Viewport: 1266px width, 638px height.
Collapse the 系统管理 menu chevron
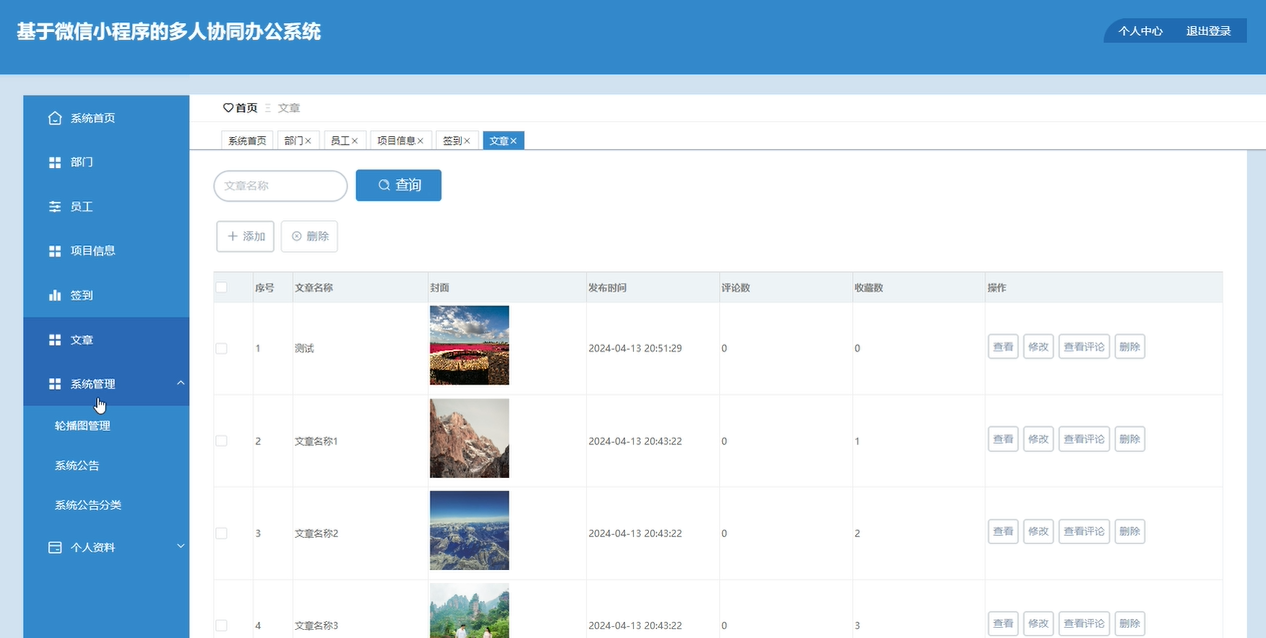pyautogui.click(x=180, y=383)
